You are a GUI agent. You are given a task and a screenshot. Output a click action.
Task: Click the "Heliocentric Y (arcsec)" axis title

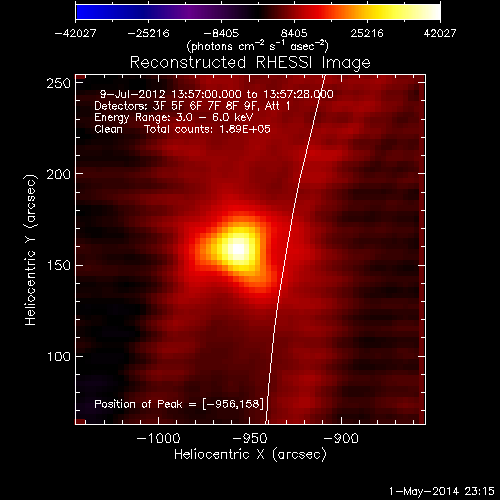(x=31, y=250)
